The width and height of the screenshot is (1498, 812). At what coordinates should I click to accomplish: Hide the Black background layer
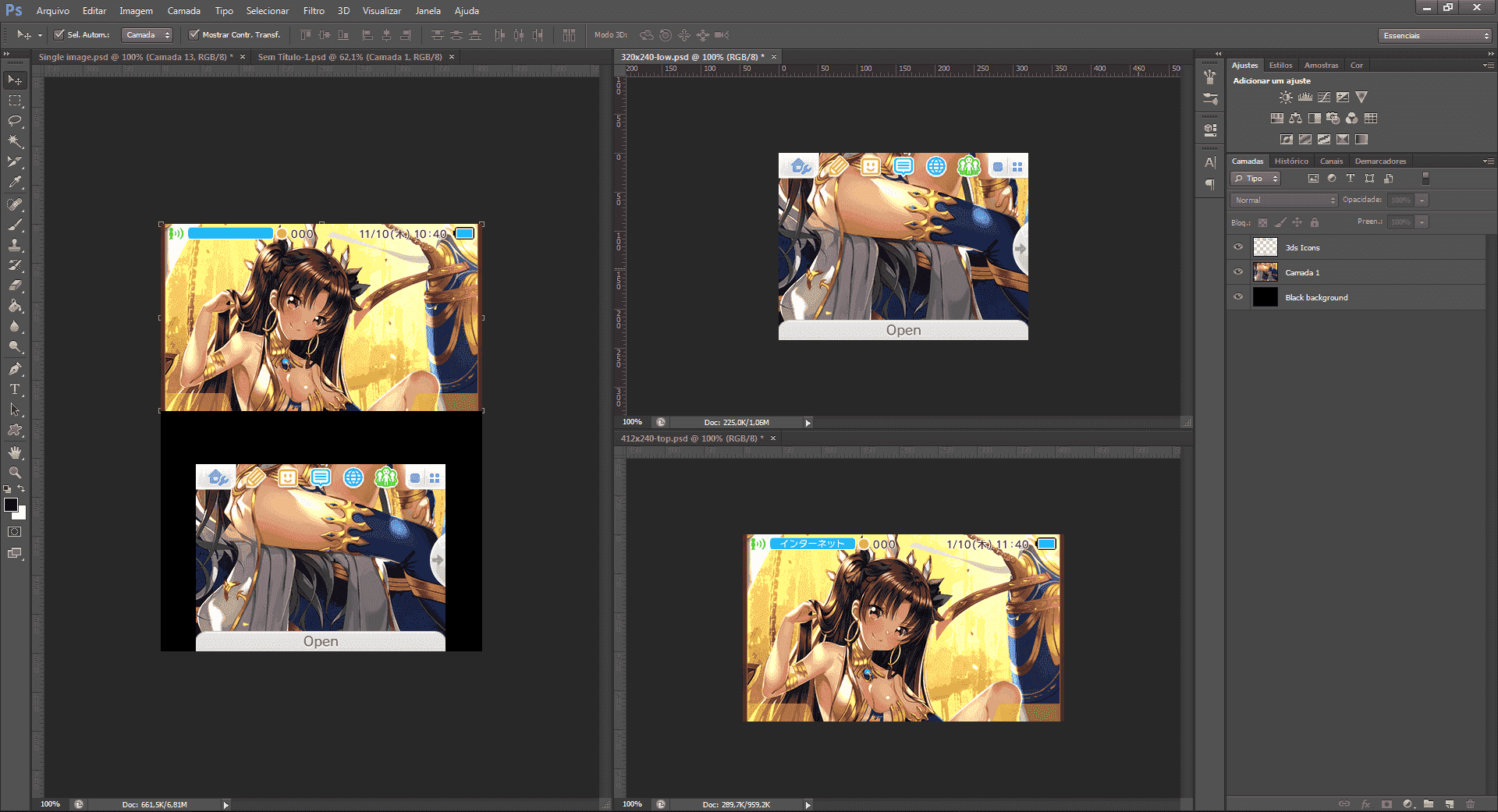(x=1238, y=297)
